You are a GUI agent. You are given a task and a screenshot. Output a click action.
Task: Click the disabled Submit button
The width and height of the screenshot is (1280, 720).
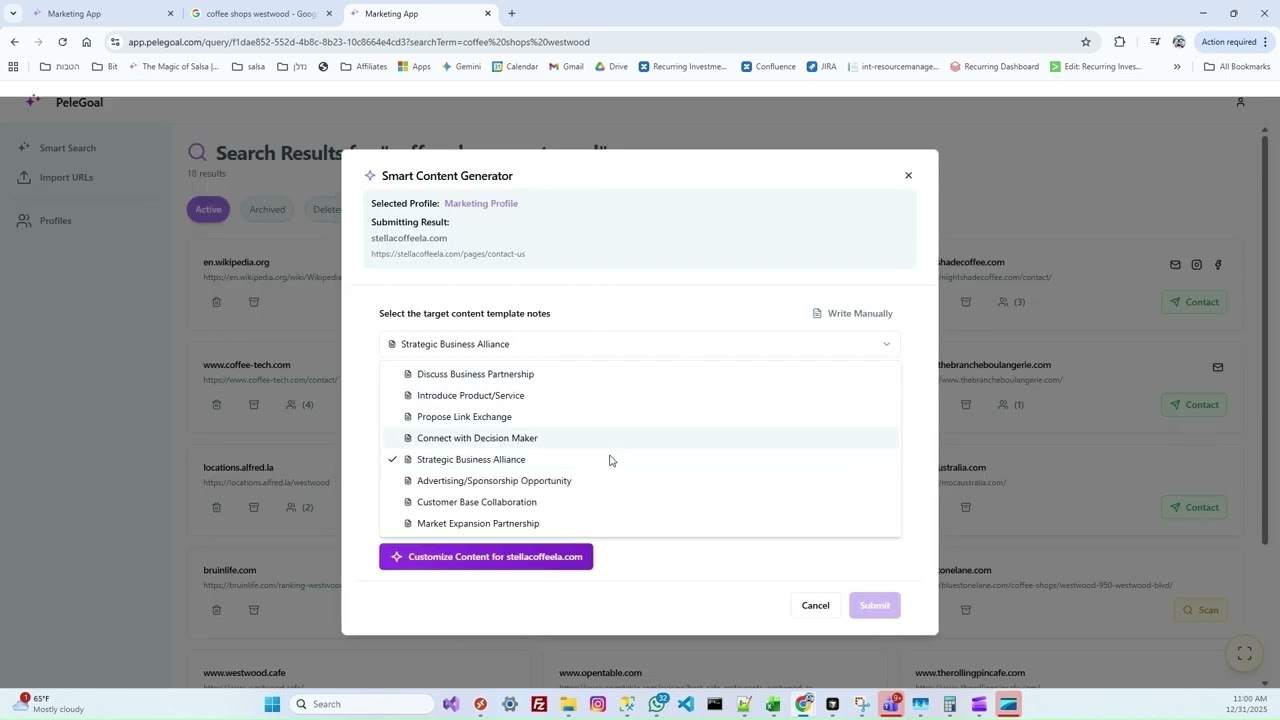[874, 605]
